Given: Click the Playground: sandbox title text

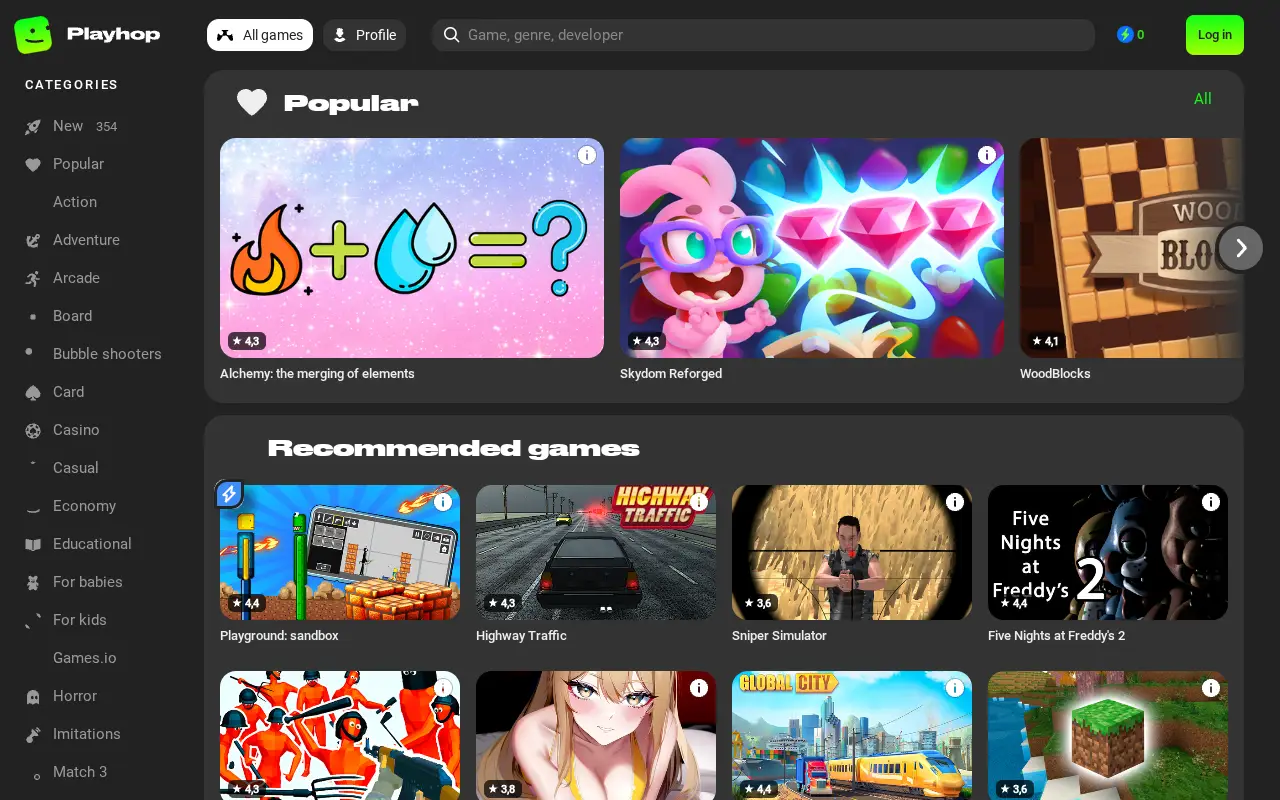Looking at the screenshot, I should [x=279, y=636].
